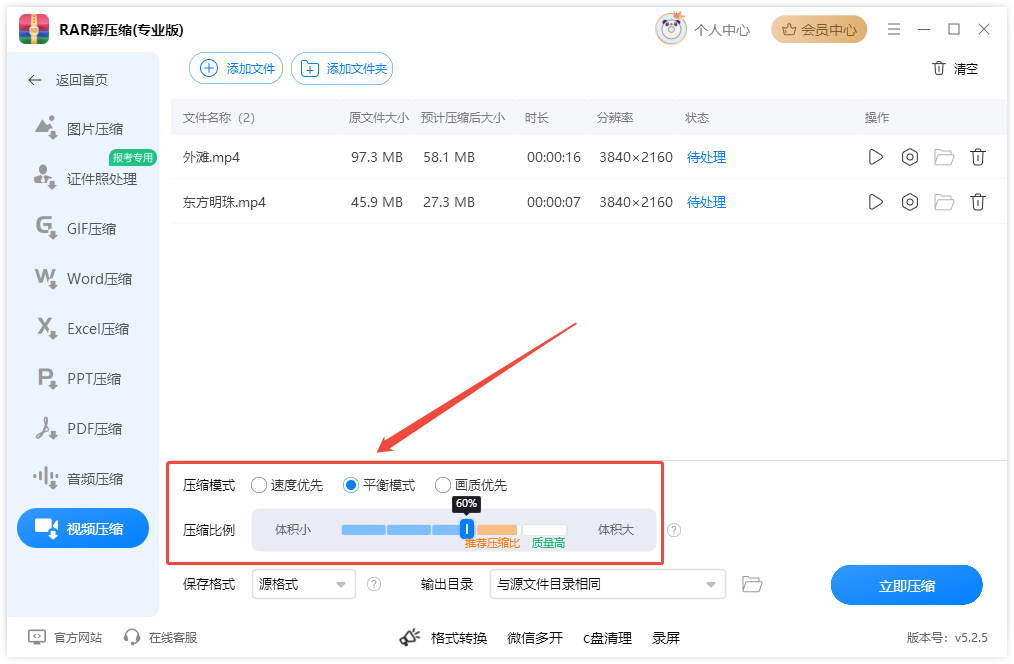The image size is (1014, 664).
Task: Open Word压缩 in sidebar
Action: [83, 279]
